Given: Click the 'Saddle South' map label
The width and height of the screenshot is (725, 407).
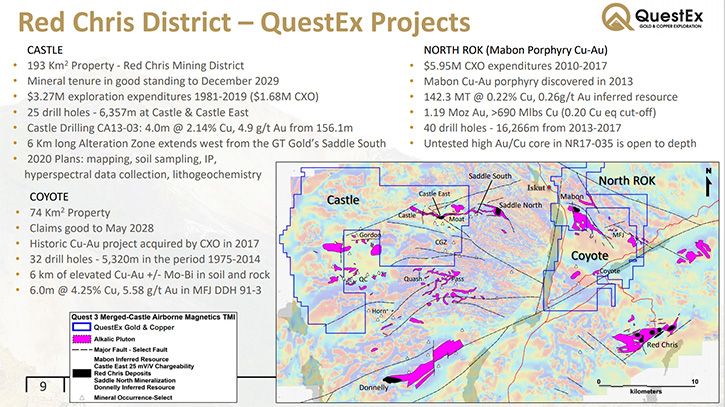Looking at the screenshot, I should click(490, 176).
